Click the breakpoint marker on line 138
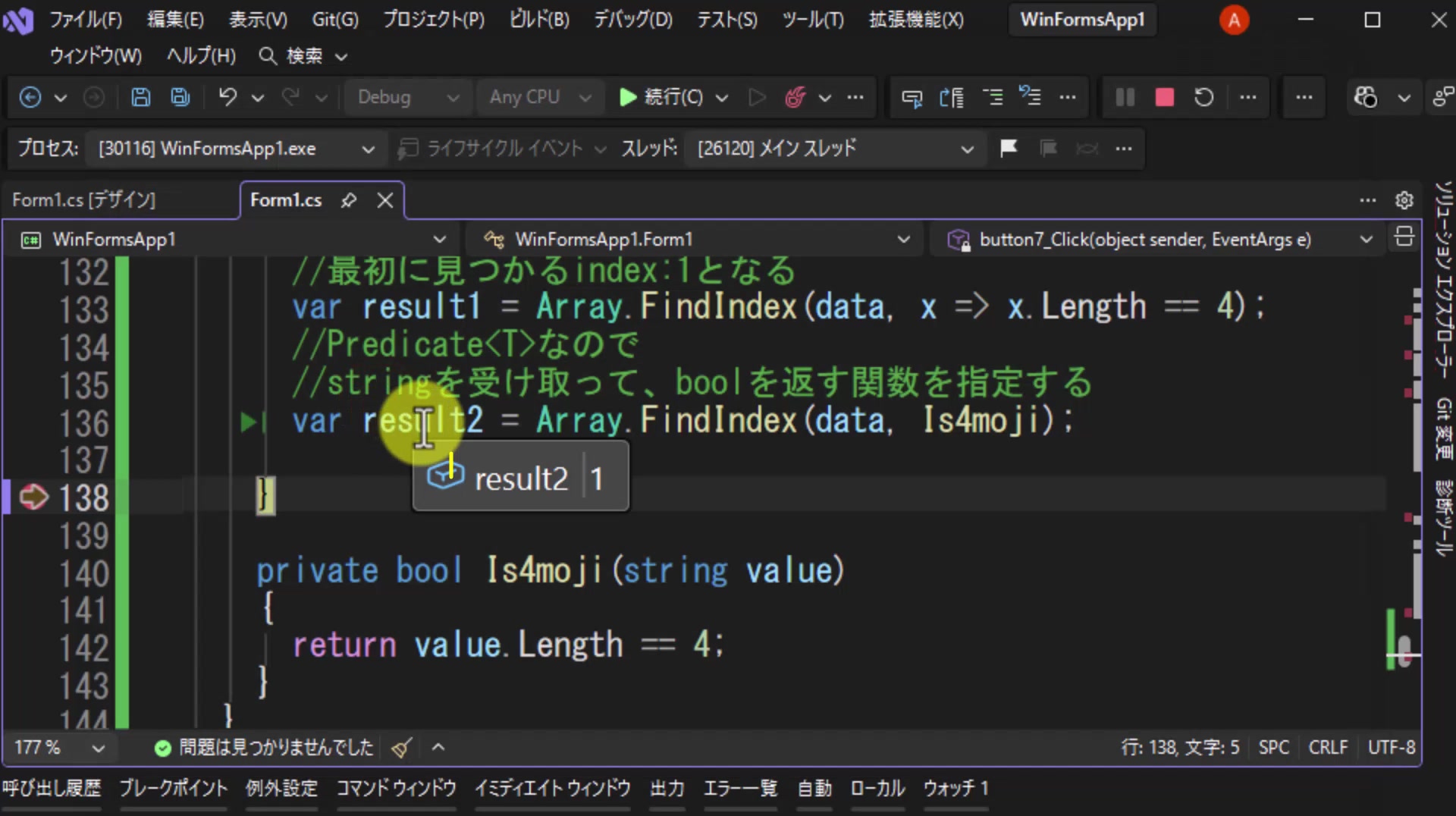The height and width of the screenshot is (816, 1456). (33, 497)
